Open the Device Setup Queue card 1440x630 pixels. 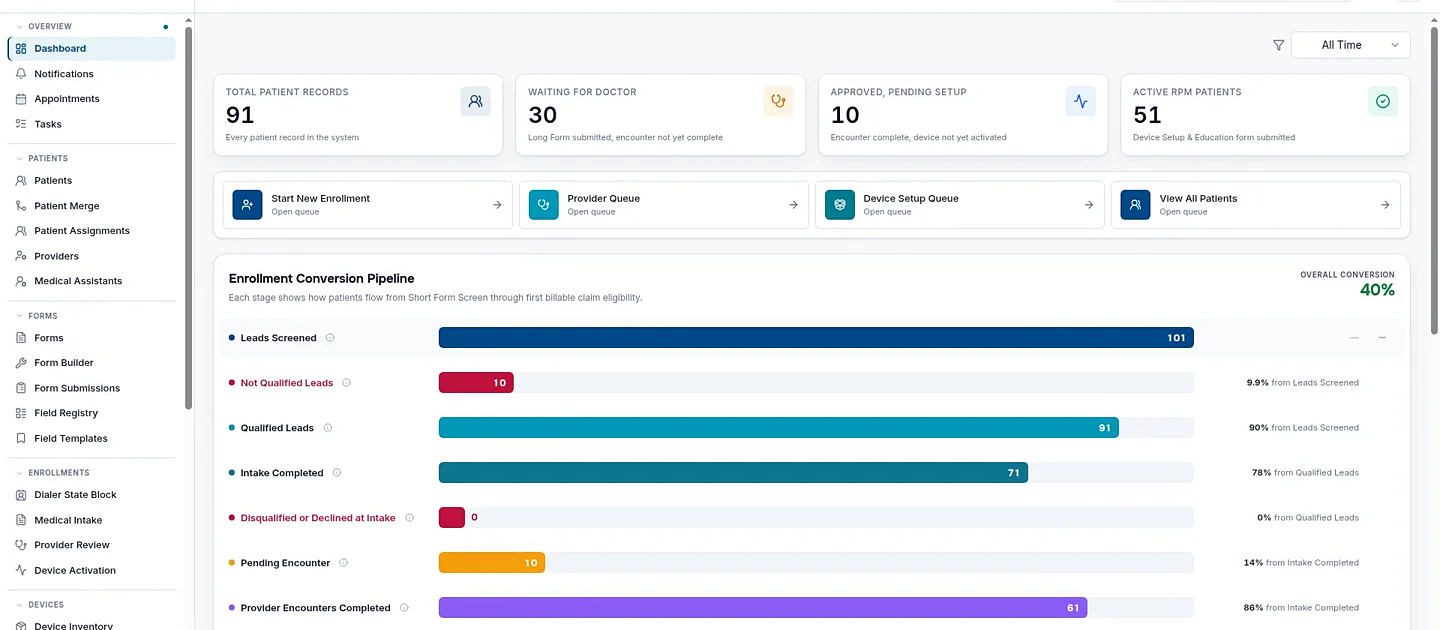tap(959, 205)
